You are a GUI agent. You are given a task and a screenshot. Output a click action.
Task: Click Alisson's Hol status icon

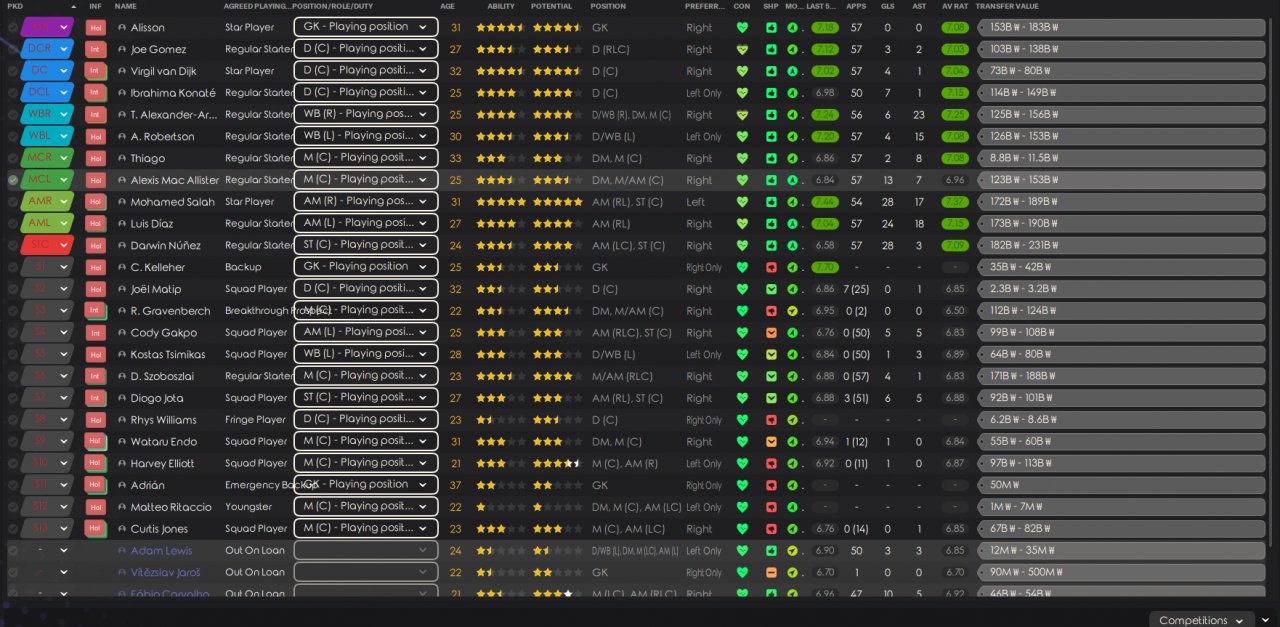pyautogui.click(x=96, y=28)
